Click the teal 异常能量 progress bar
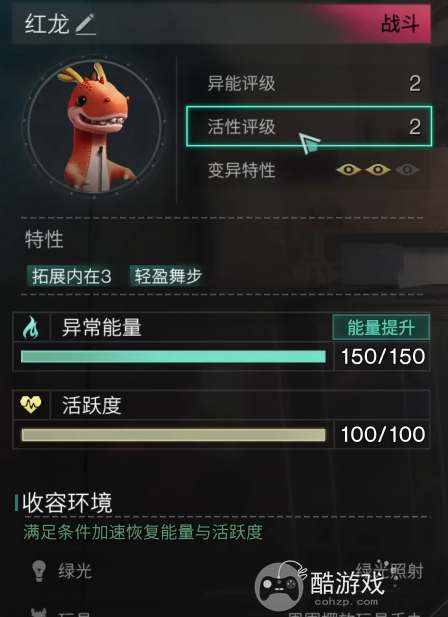This screenshot has height=617, width=448. [x=173, y=357]
